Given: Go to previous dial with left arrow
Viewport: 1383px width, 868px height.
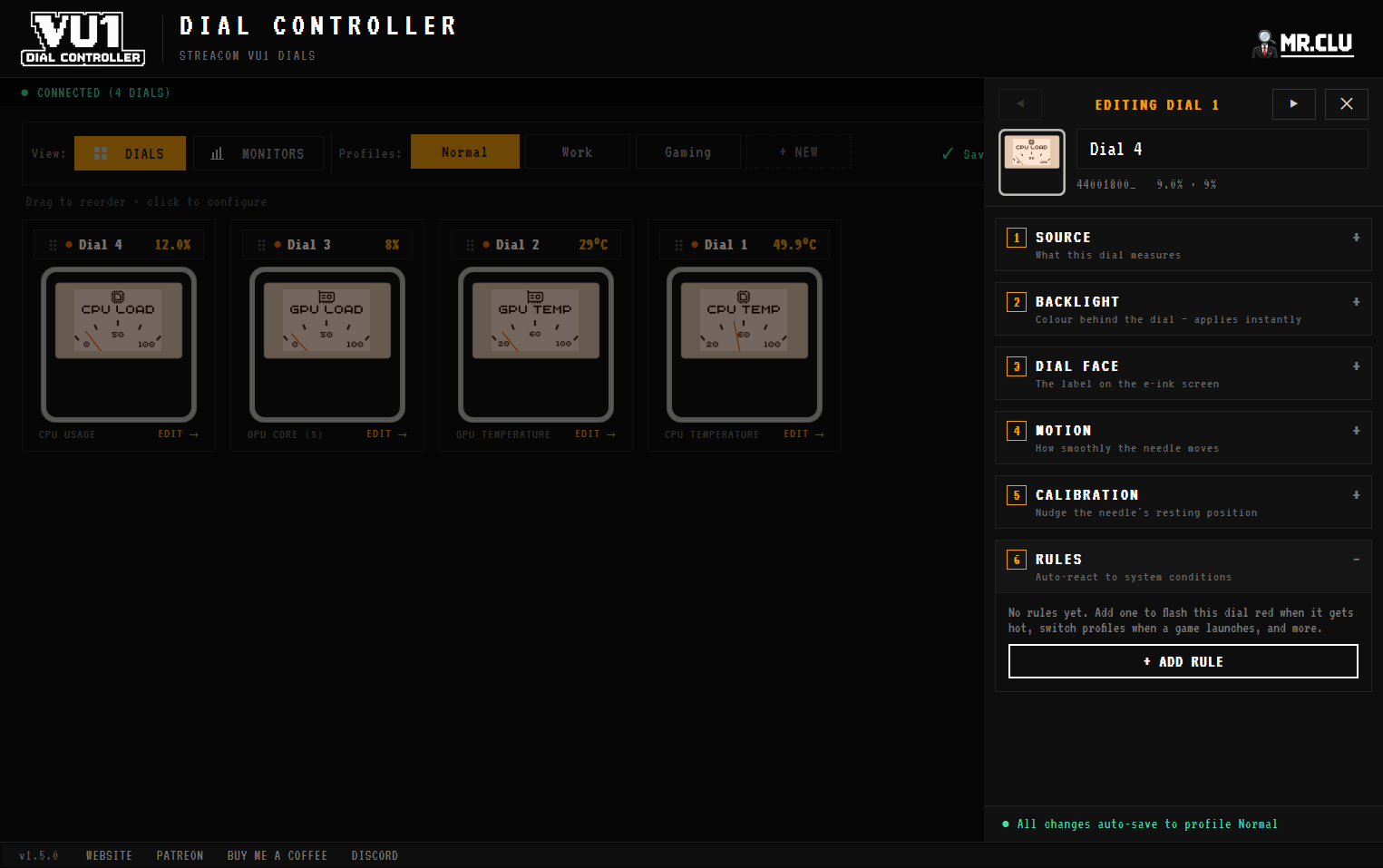Looking at the screenshot, I should [x=1020, y=104].
